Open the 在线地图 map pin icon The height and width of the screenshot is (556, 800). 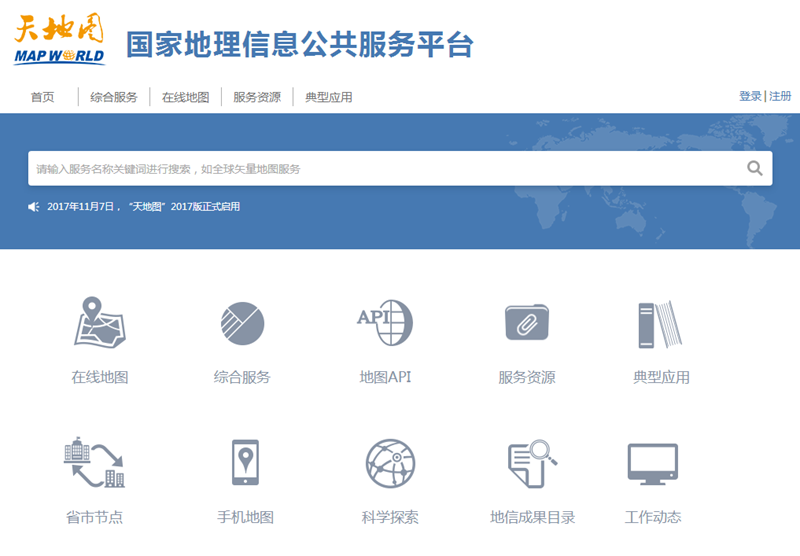pos(100,323)
